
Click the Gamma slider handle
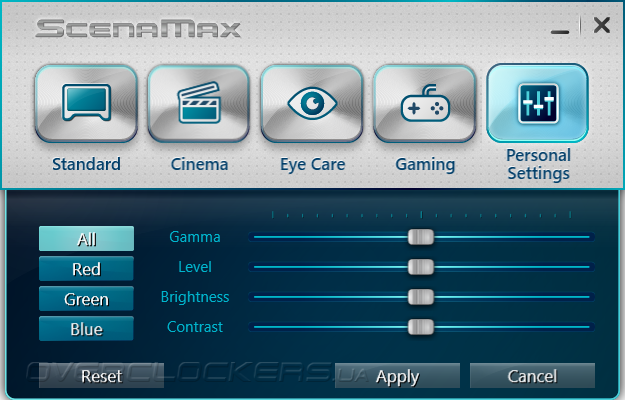421,237
